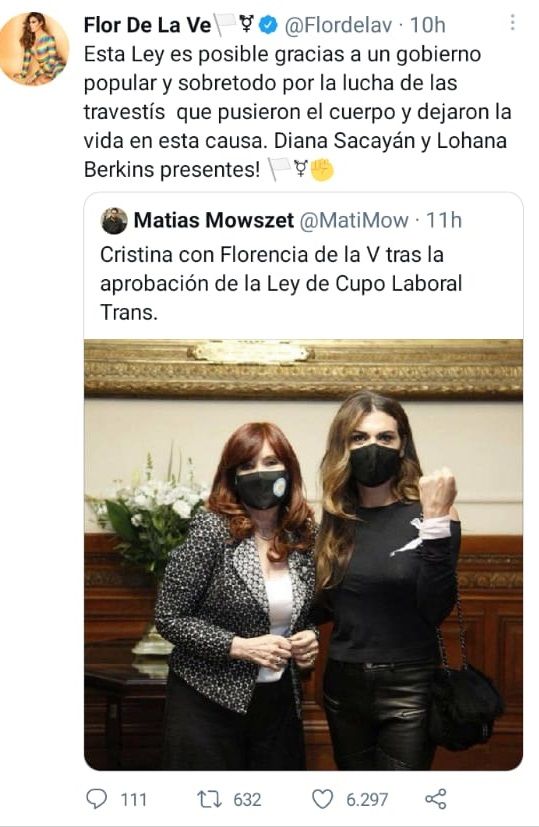The height and width of the screenshot is (827, 539).
Task: Click the 10h tweet timestamp
Action: [x=428, y=25]
